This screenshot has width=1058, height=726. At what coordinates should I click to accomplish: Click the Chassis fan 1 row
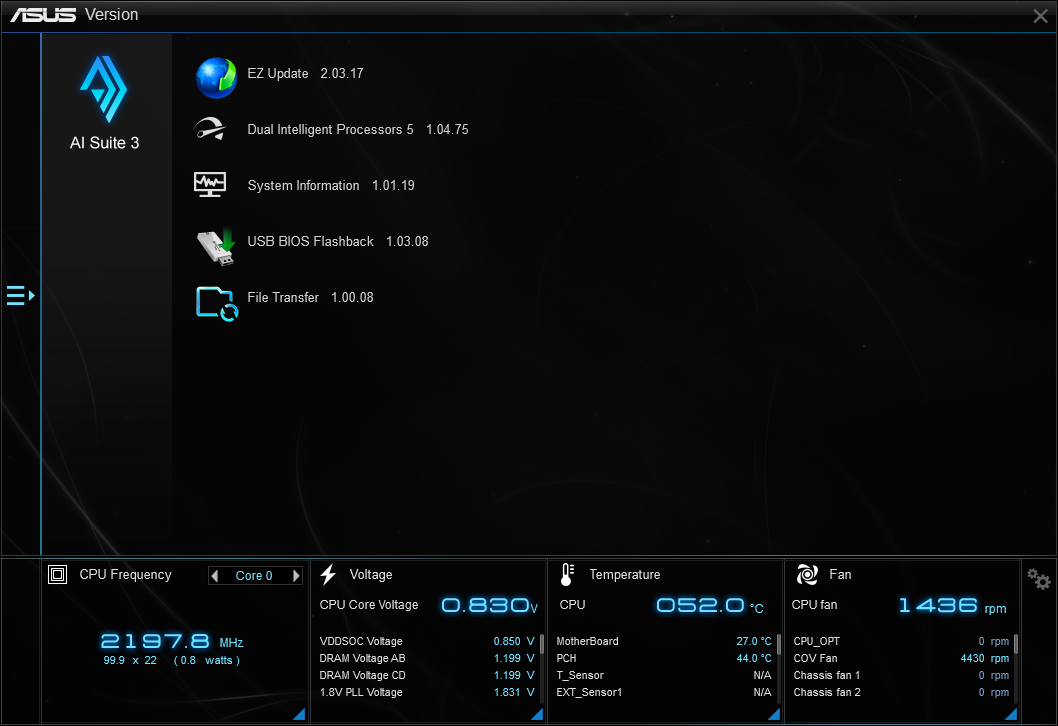click(x=901, y=675)
